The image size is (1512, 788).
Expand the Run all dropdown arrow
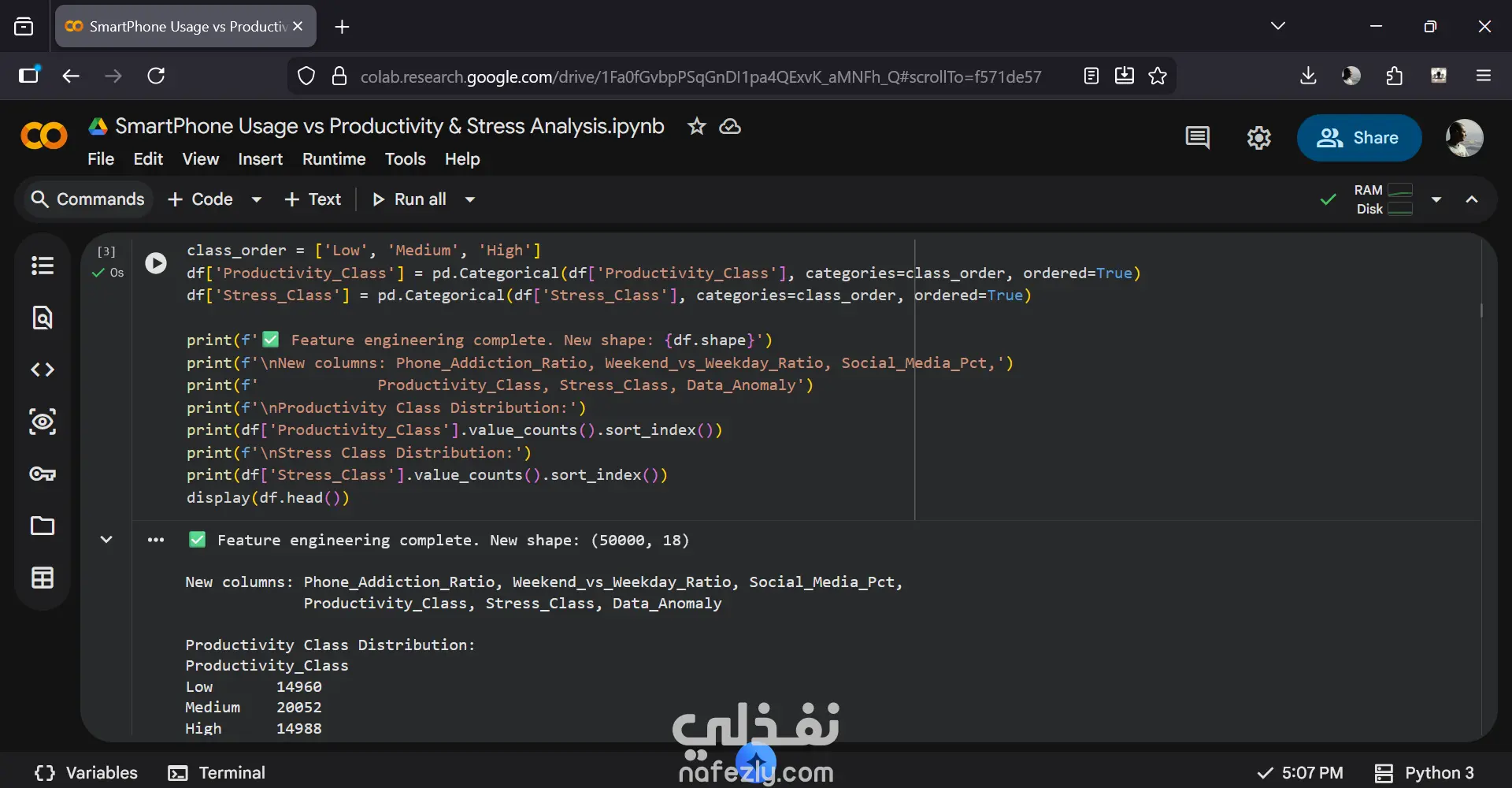[470, 199]
